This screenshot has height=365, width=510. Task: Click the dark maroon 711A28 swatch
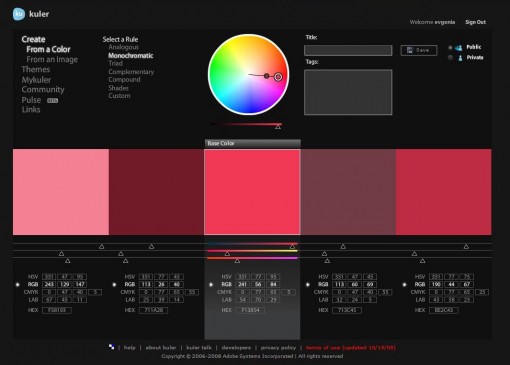pos(157,192)
